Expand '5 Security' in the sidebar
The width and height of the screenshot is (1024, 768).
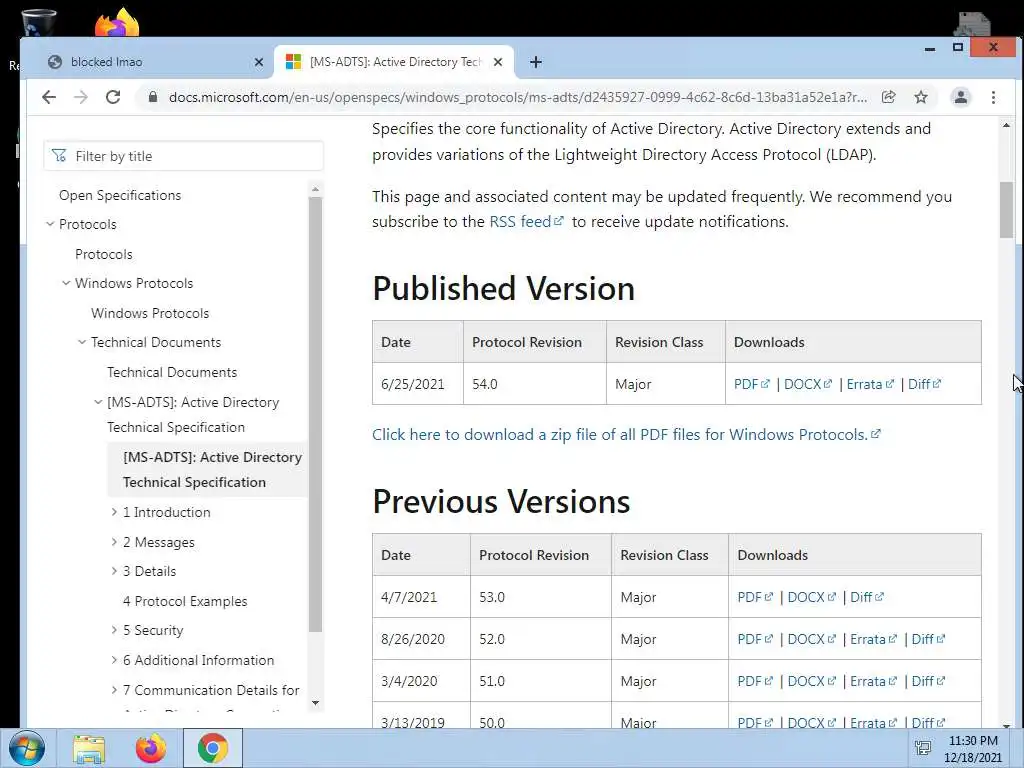pyautogui.click(x=114, y=630)
